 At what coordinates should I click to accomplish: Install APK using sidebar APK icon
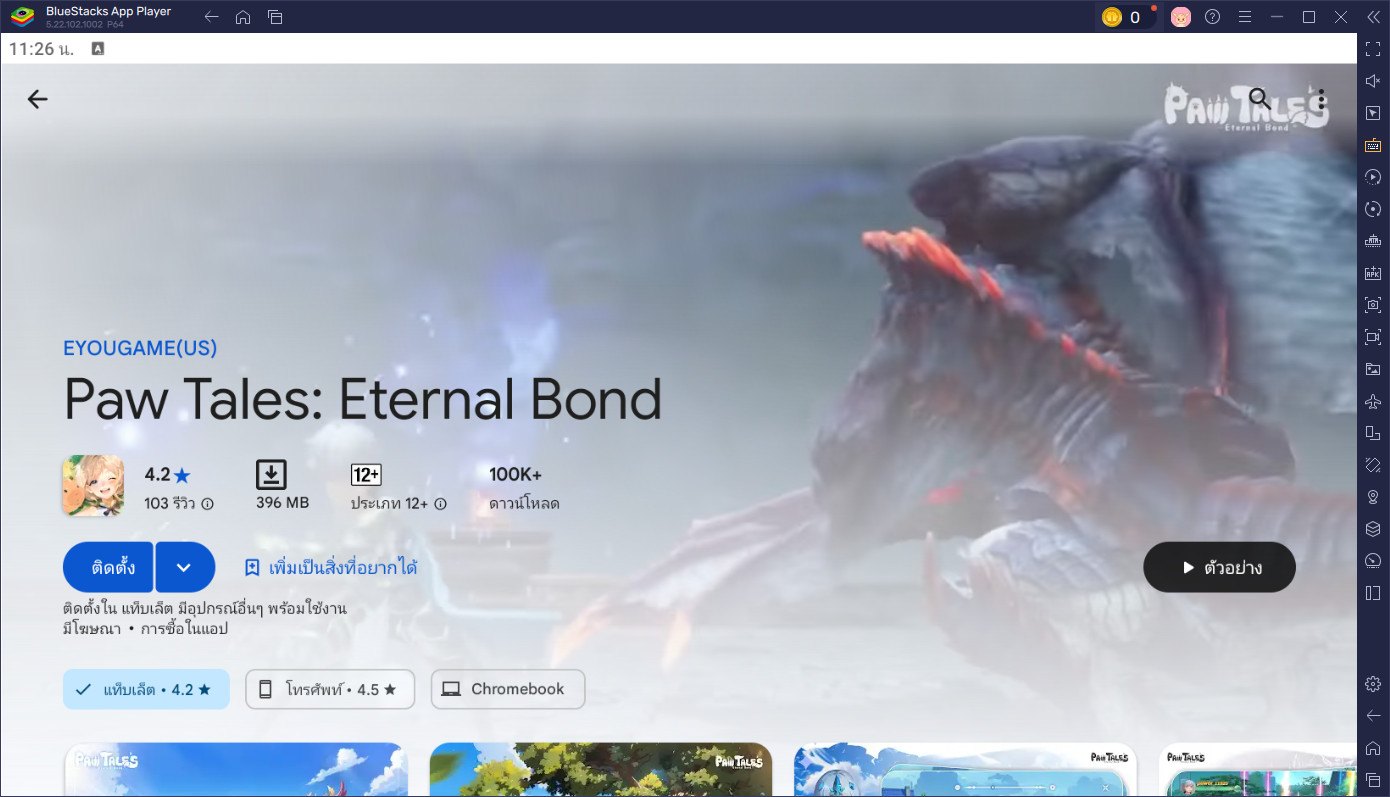[1373, 273]
